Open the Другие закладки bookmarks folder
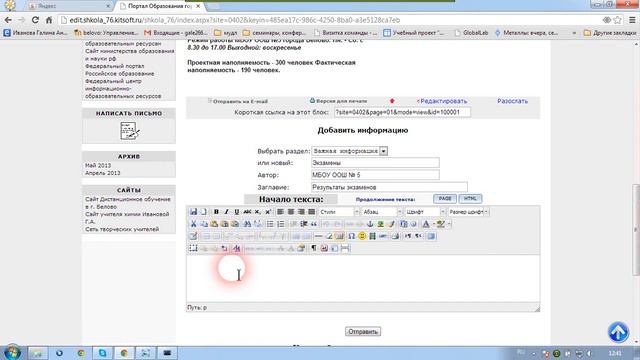 (x=610, y=33)
